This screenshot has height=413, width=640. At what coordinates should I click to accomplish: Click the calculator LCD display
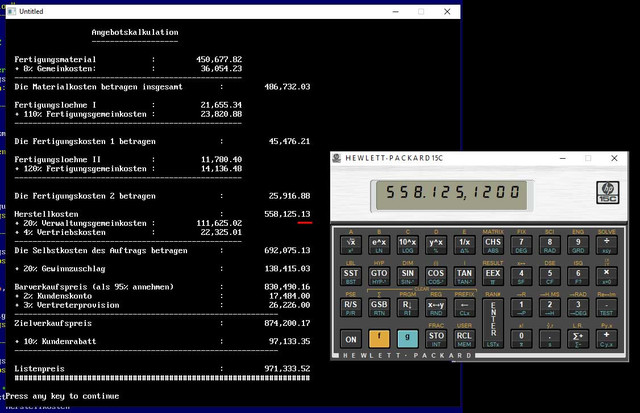tap(452, 196)
